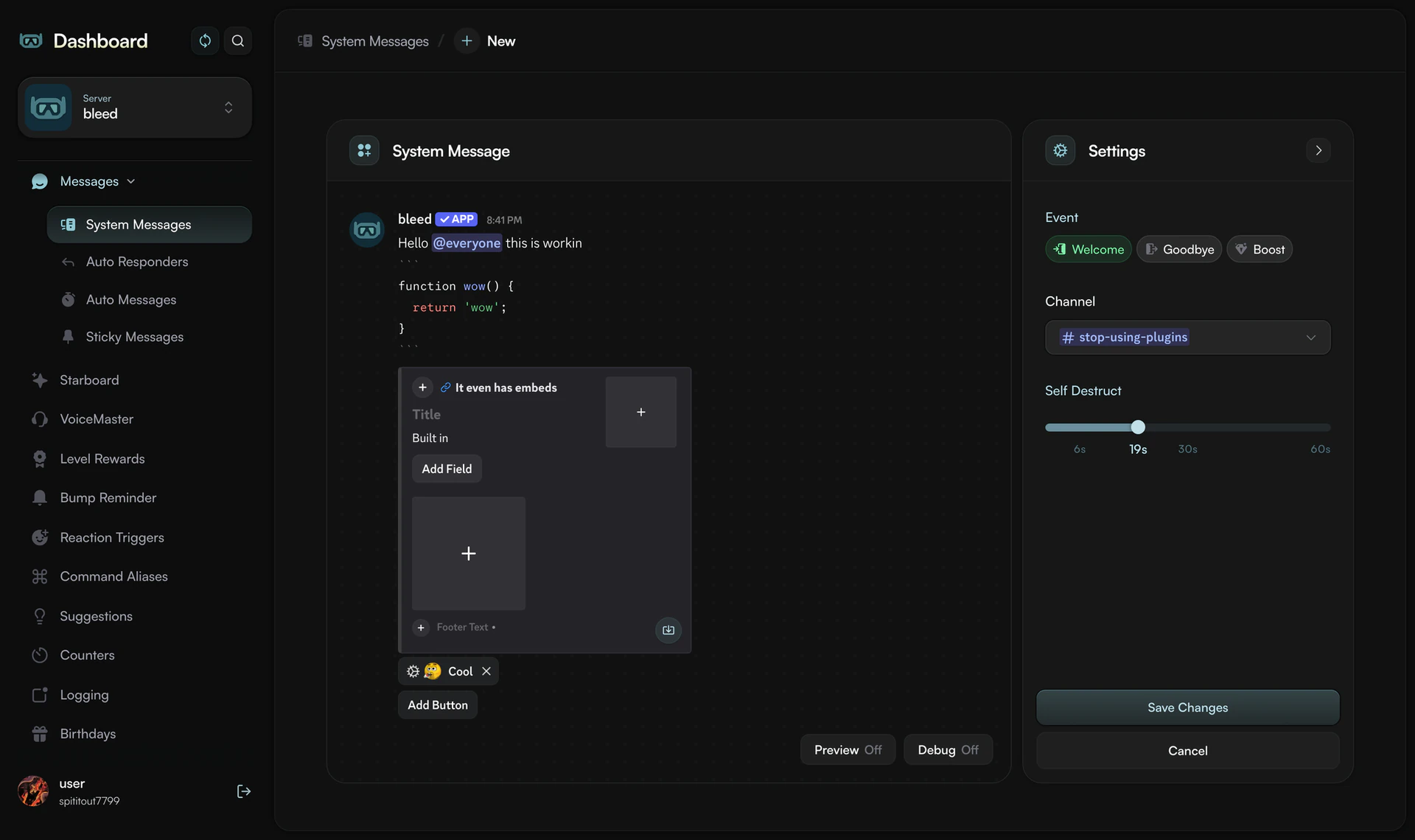Click the plus icon before embed author

point(422,388)
